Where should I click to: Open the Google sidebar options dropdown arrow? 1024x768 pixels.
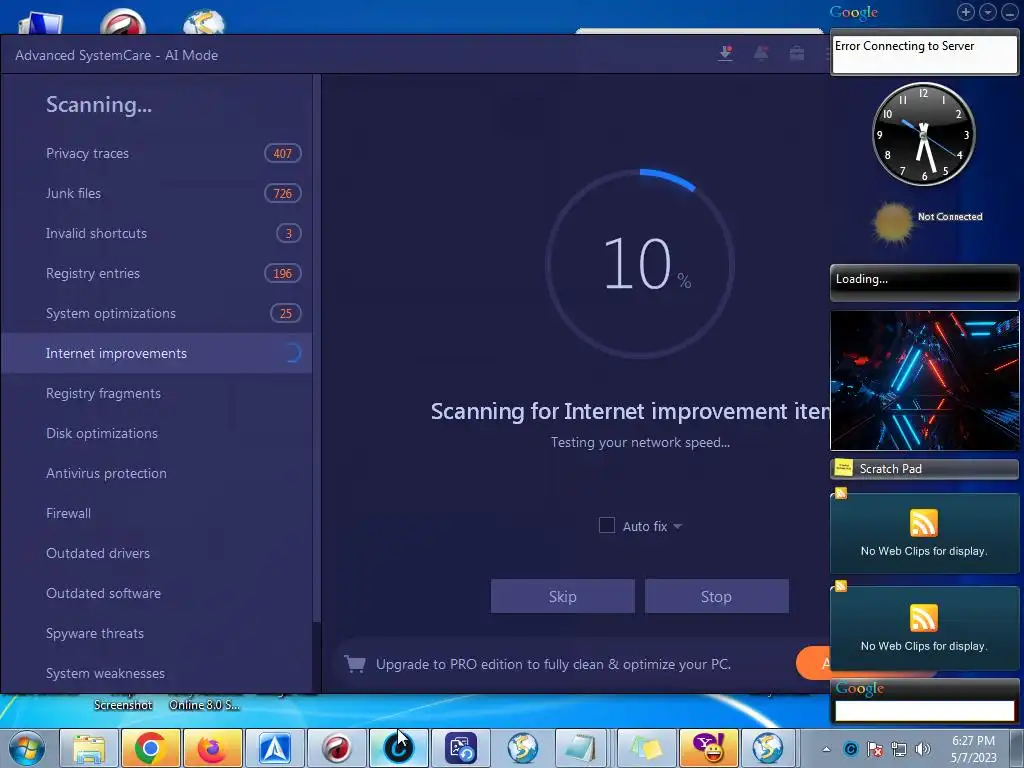pyautogui.click(x=987, y=12)
